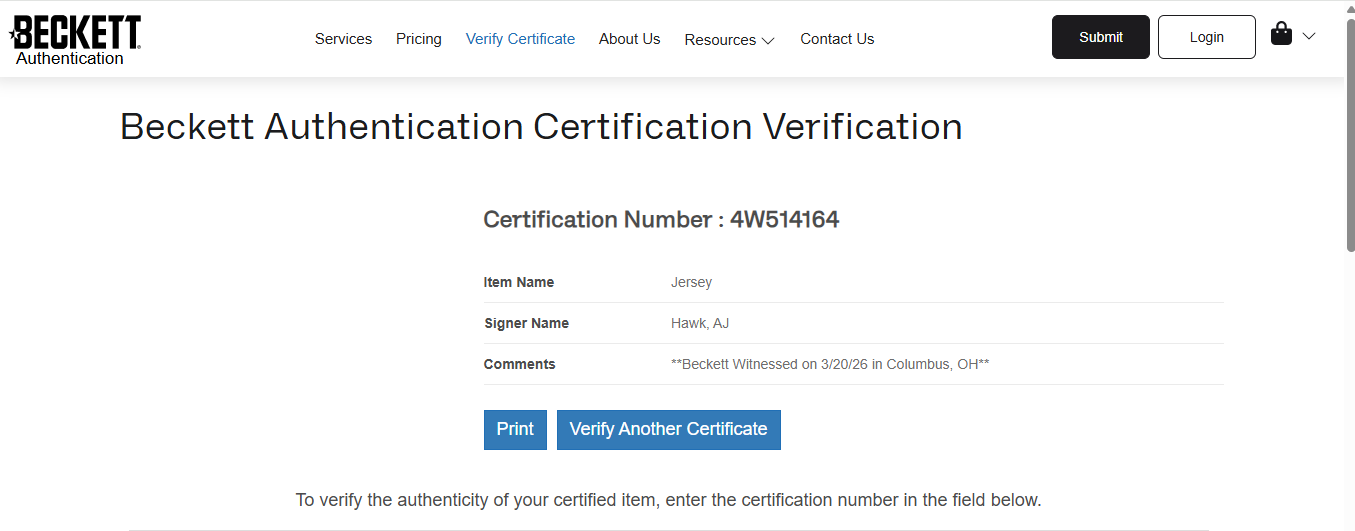Click the Comments label
Viewport: 1355px width, 531px height.
click(x=519, y=365)
